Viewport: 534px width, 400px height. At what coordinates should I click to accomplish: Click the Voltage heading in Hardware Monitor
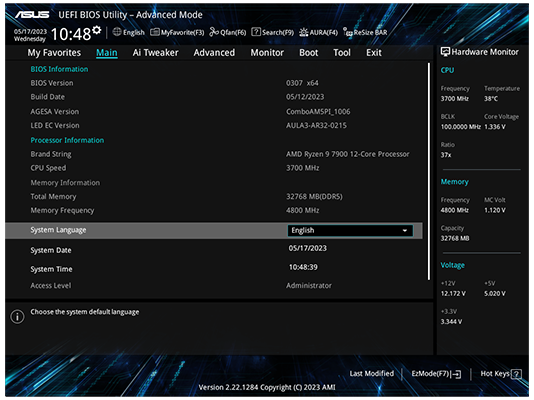452,265
